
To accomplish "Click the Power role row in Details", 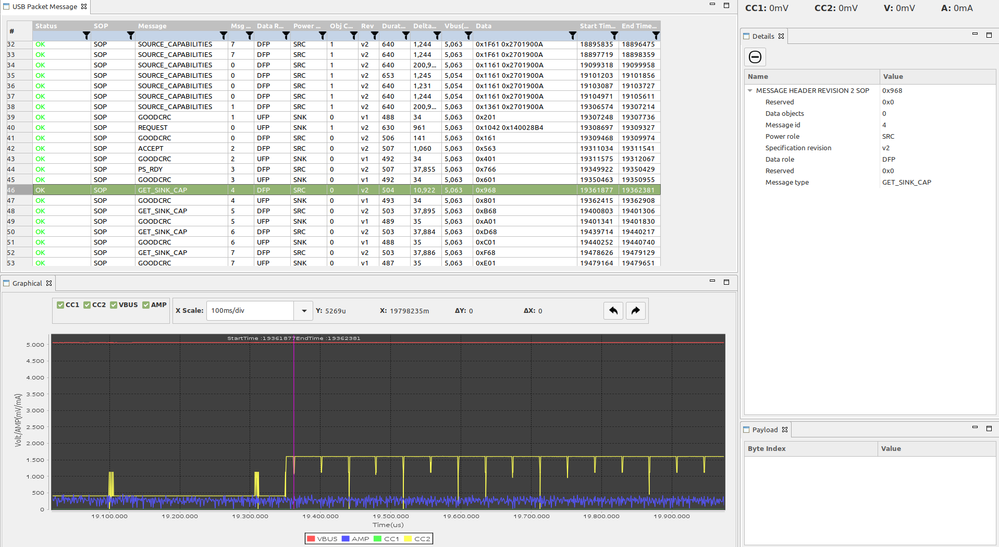I will pos(870,136).
